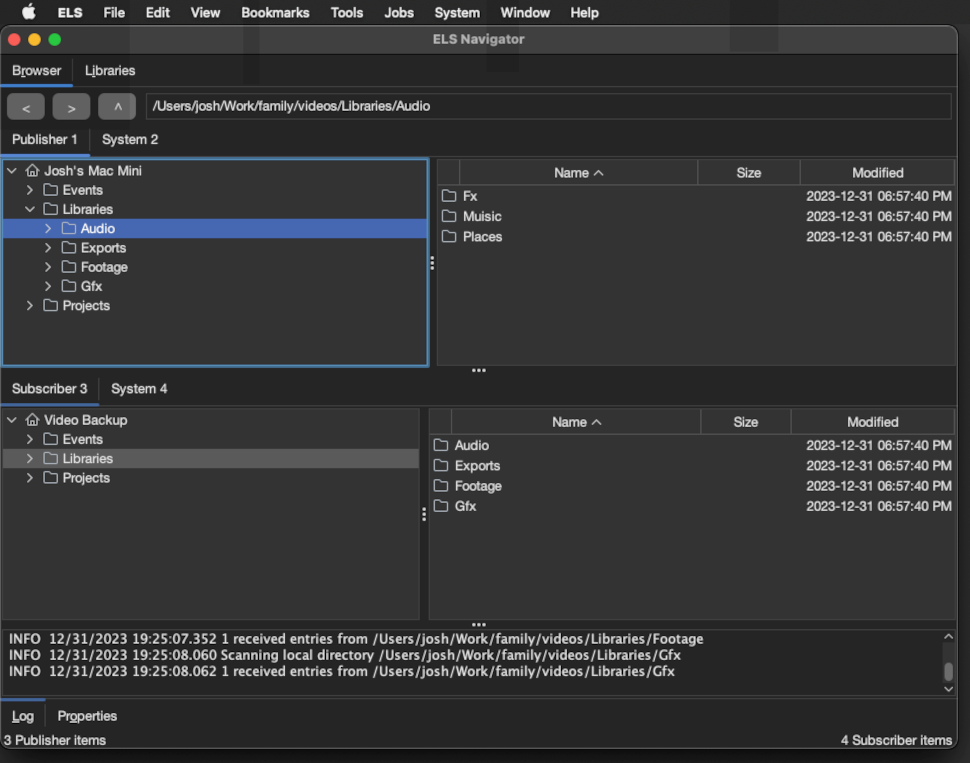Viewport: 970px width, 763px height.
Task: Sort publisher list by Modified column
Action: (877, 173)
